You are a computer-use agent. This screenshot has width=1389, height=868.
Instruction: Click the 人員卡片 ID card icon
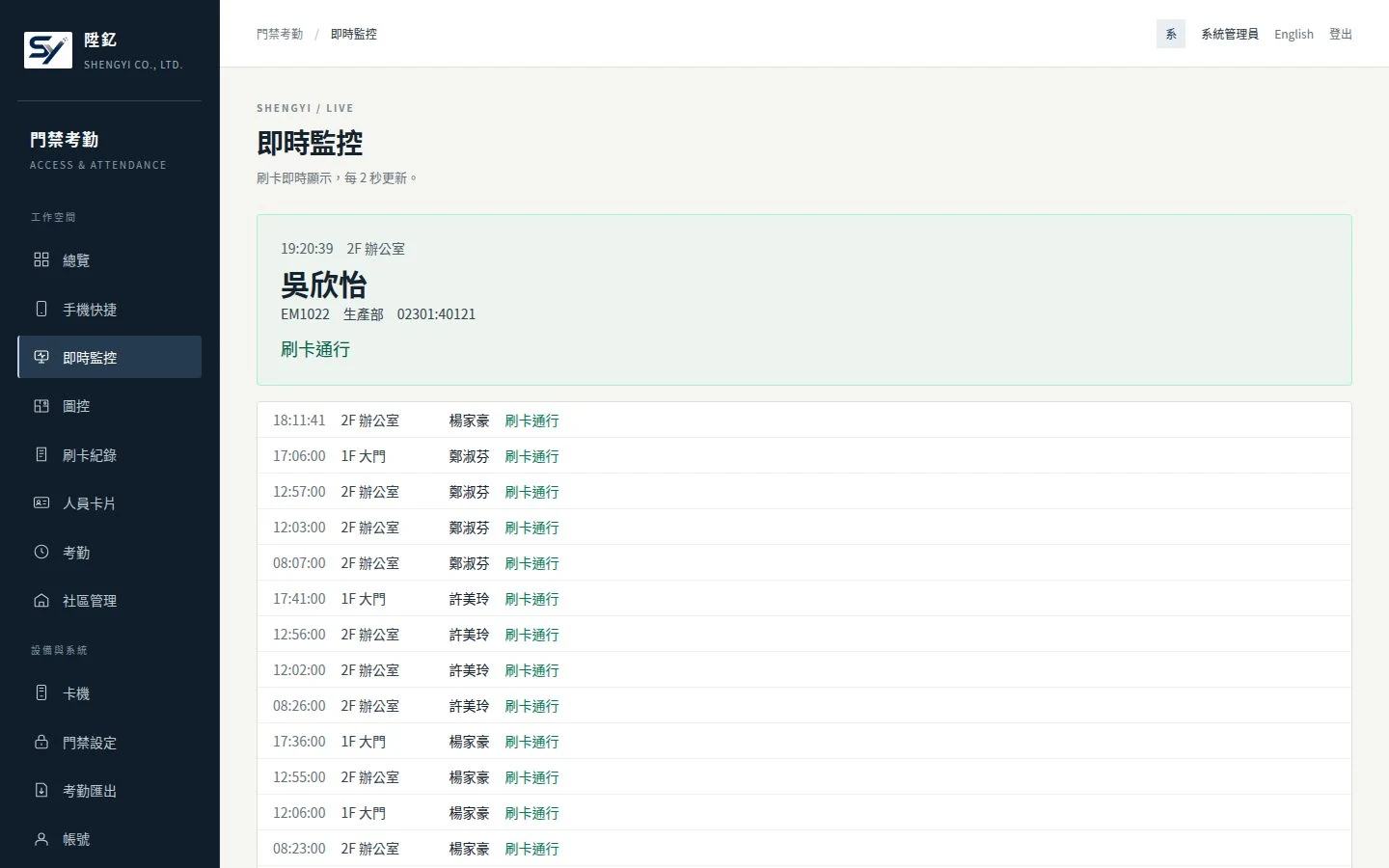[x=41, y=502]
